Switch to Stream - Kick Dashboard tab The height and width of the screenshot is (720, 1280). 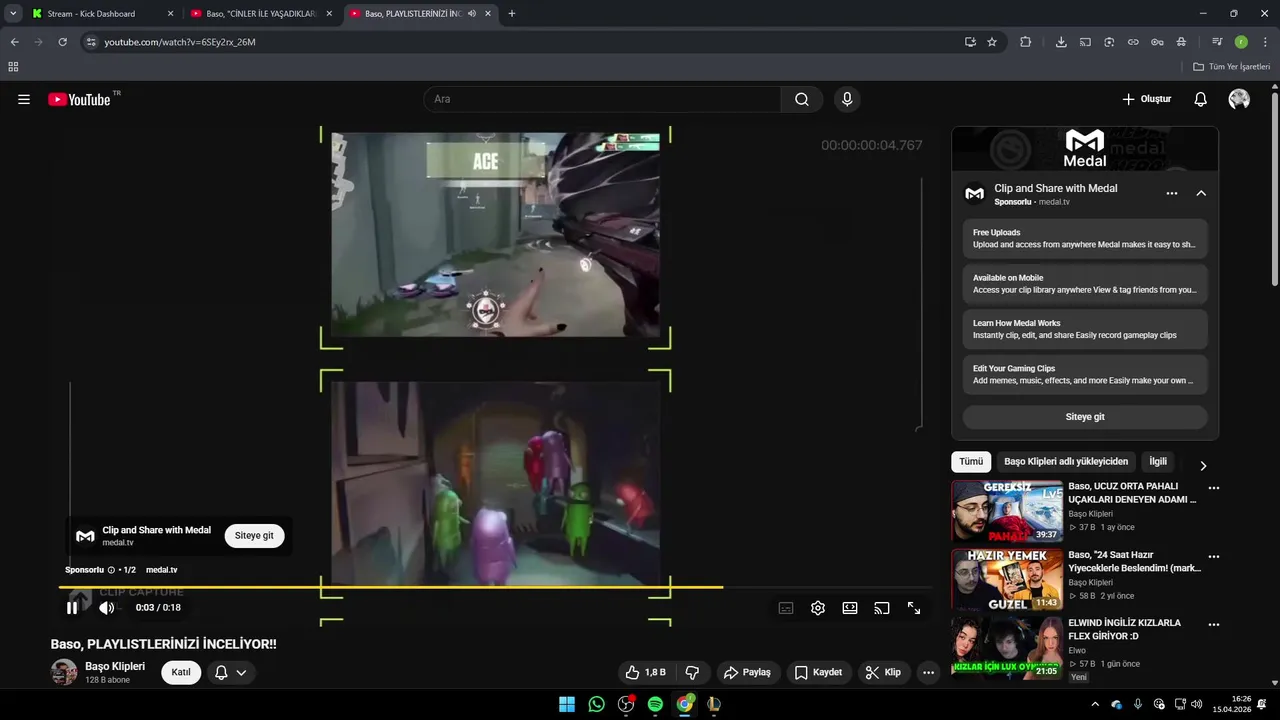(104, 14)
